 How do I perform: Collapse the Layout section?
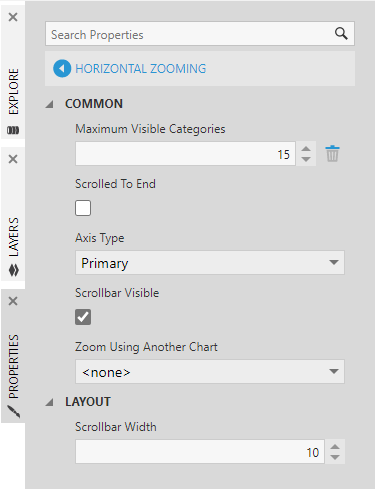[50, 402]
